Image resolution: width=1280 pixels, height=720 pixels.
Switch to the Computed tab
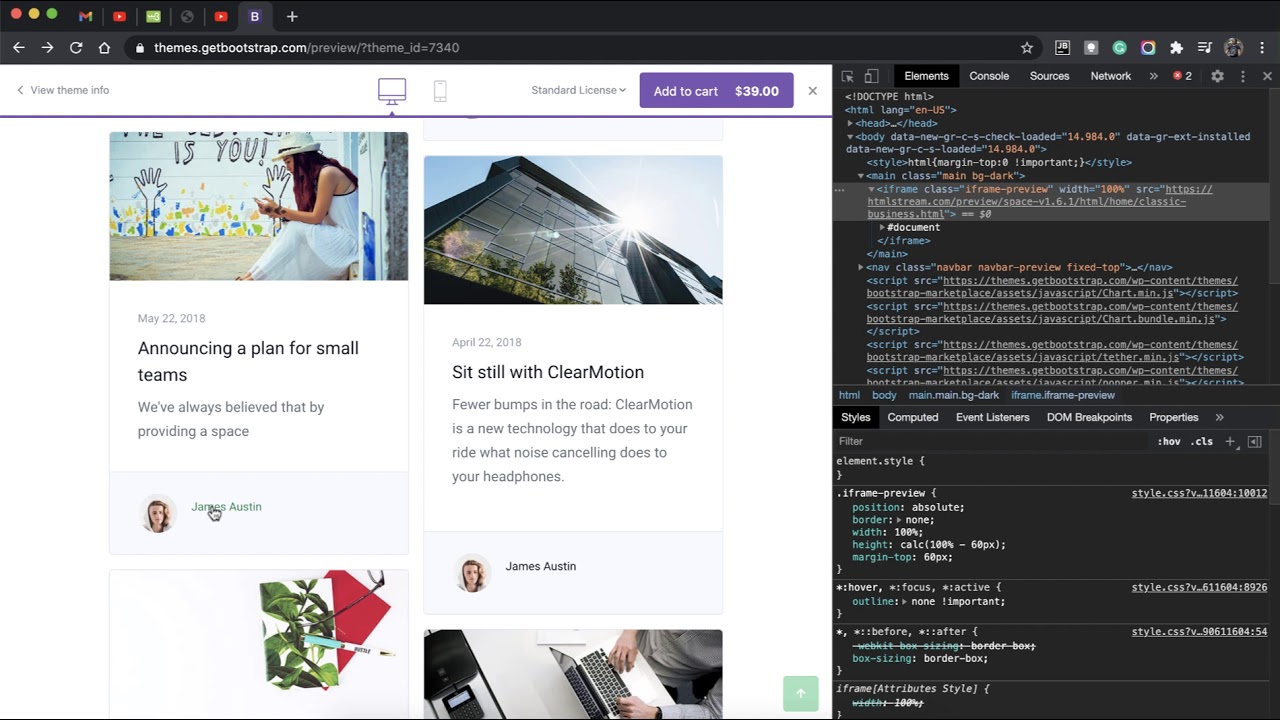click(913, 417)
